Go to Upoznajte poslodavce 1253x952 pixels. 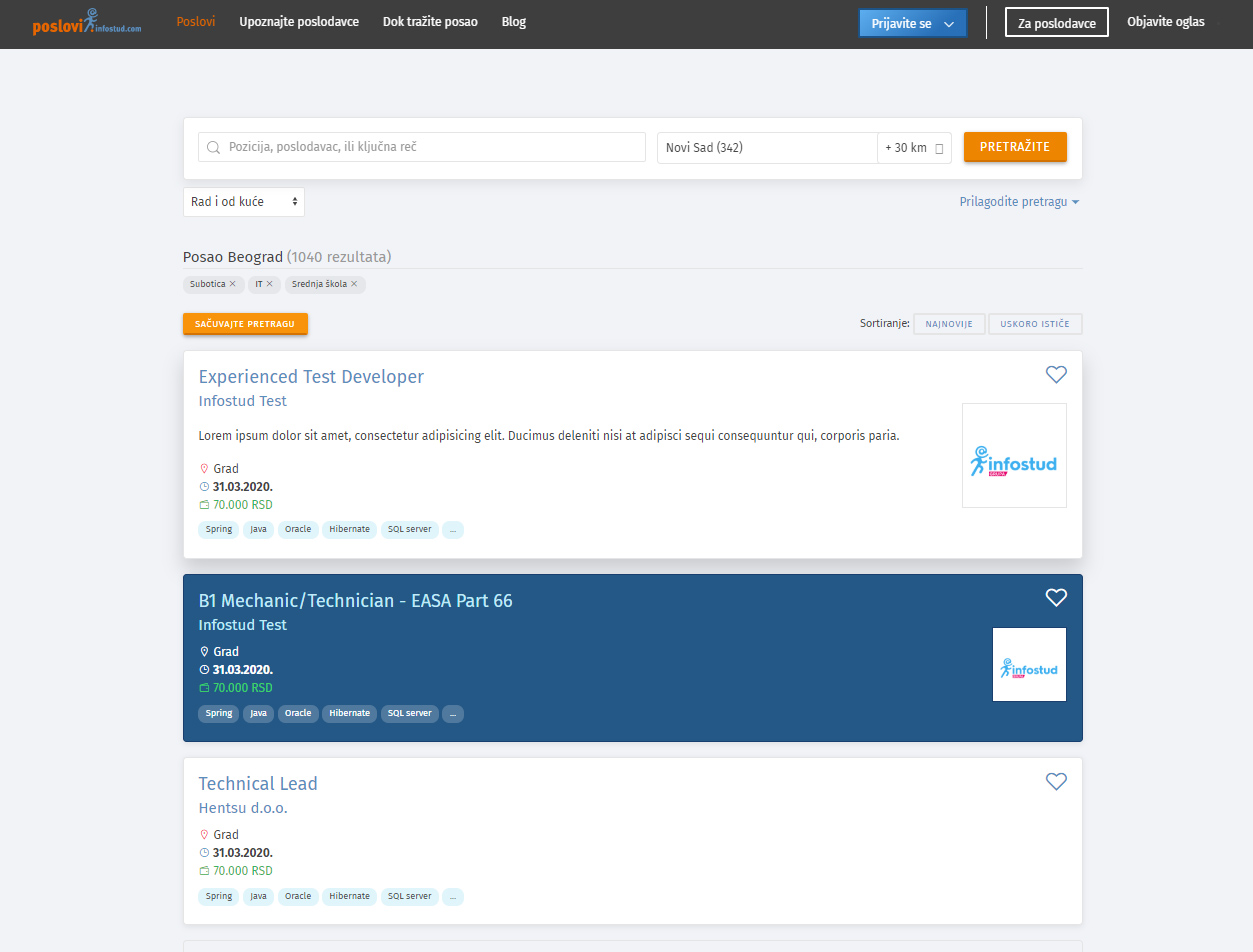click(299, 22)
